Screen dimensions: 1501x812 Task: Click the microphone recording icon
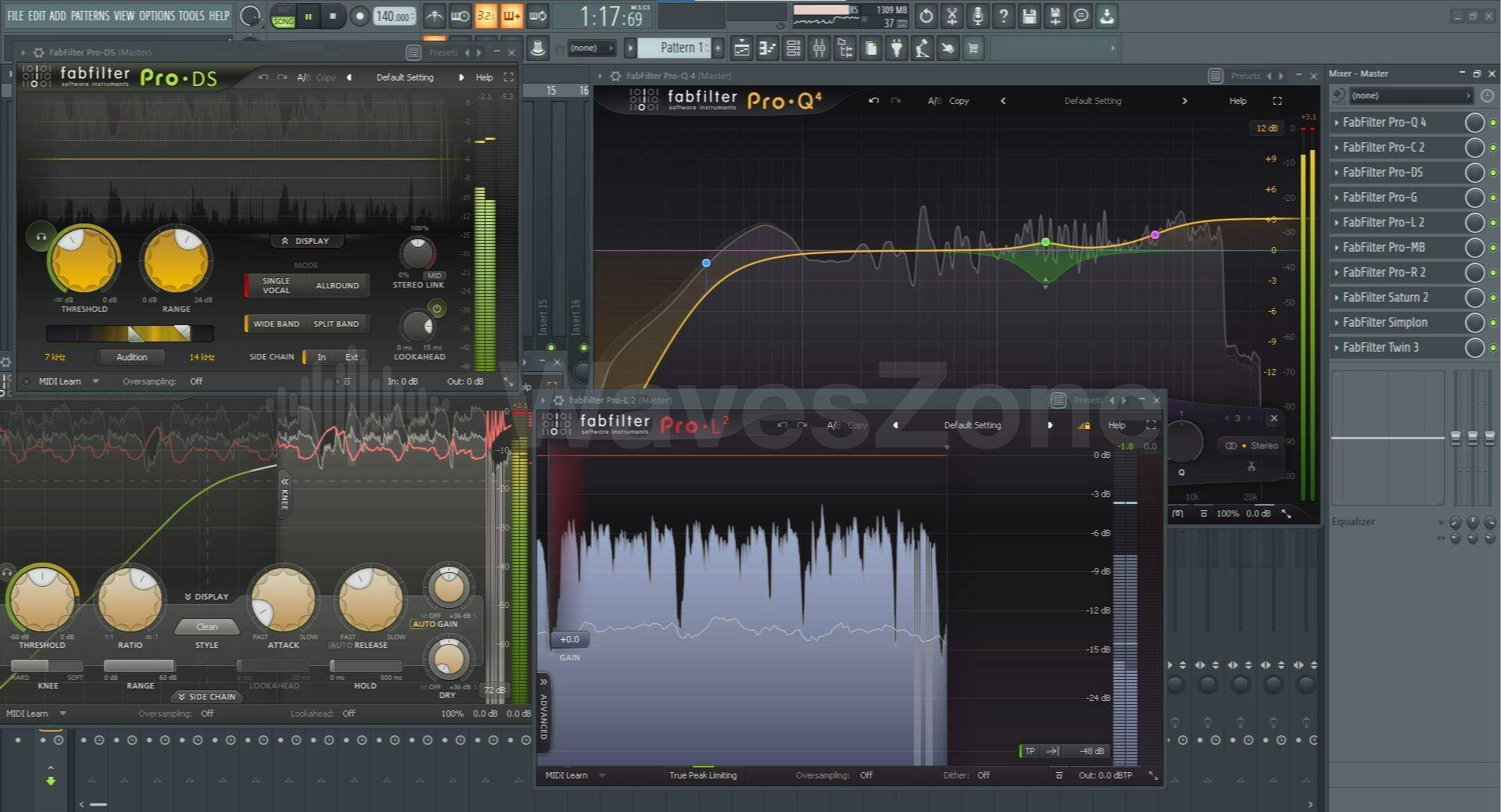(x=977, y=16)
